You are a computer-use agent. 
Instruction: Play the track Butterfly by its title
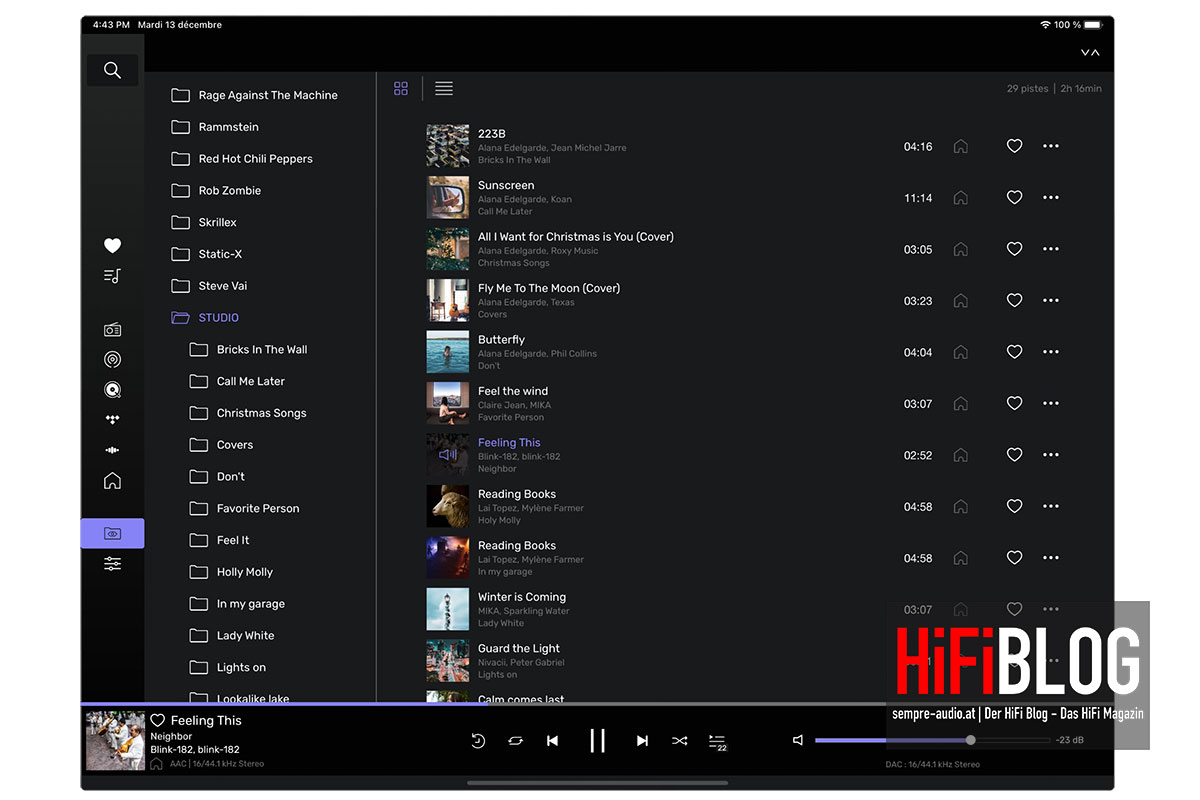pos(501,340)
